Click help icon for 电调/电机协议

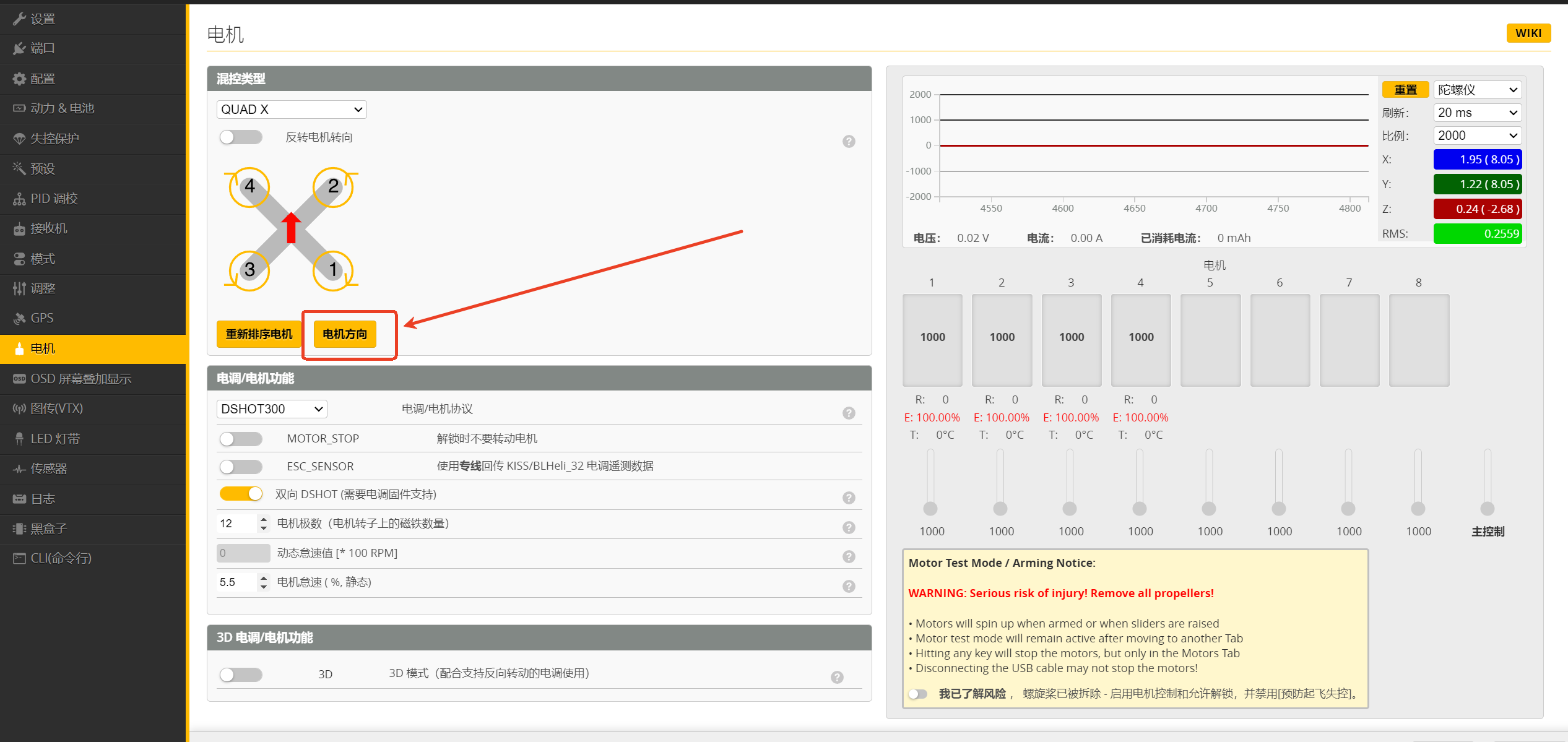(849, 413)
